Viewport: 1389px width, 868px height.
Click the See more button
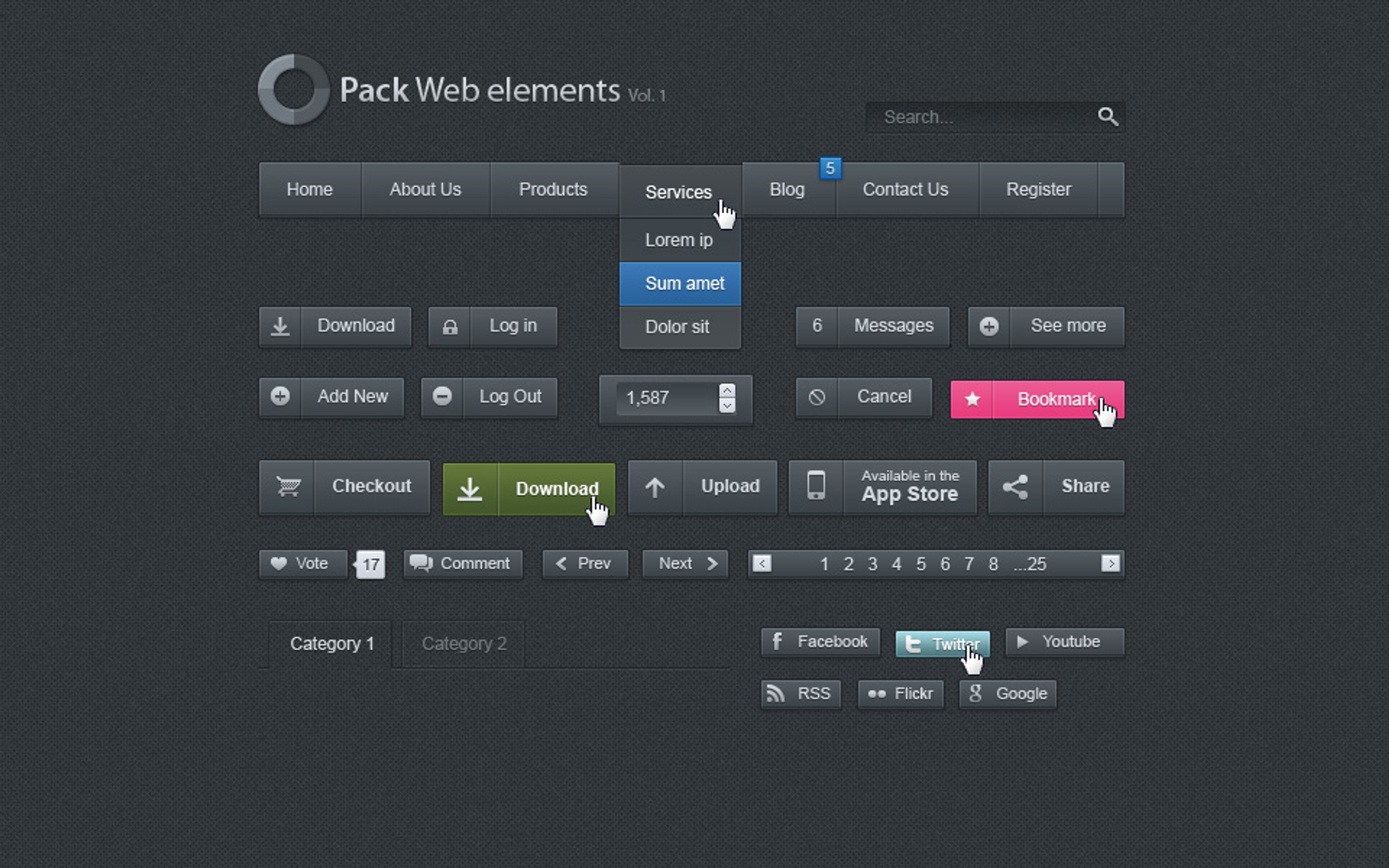coord(1068,326)
